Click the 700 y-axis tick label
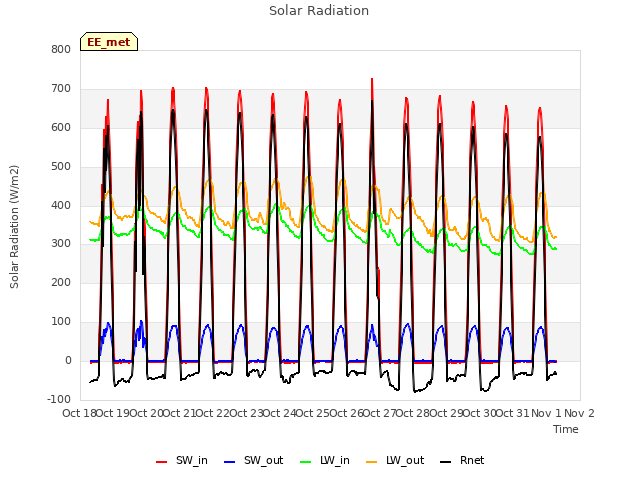This screenshot has width=640, height=480. (x=61, y=89)
